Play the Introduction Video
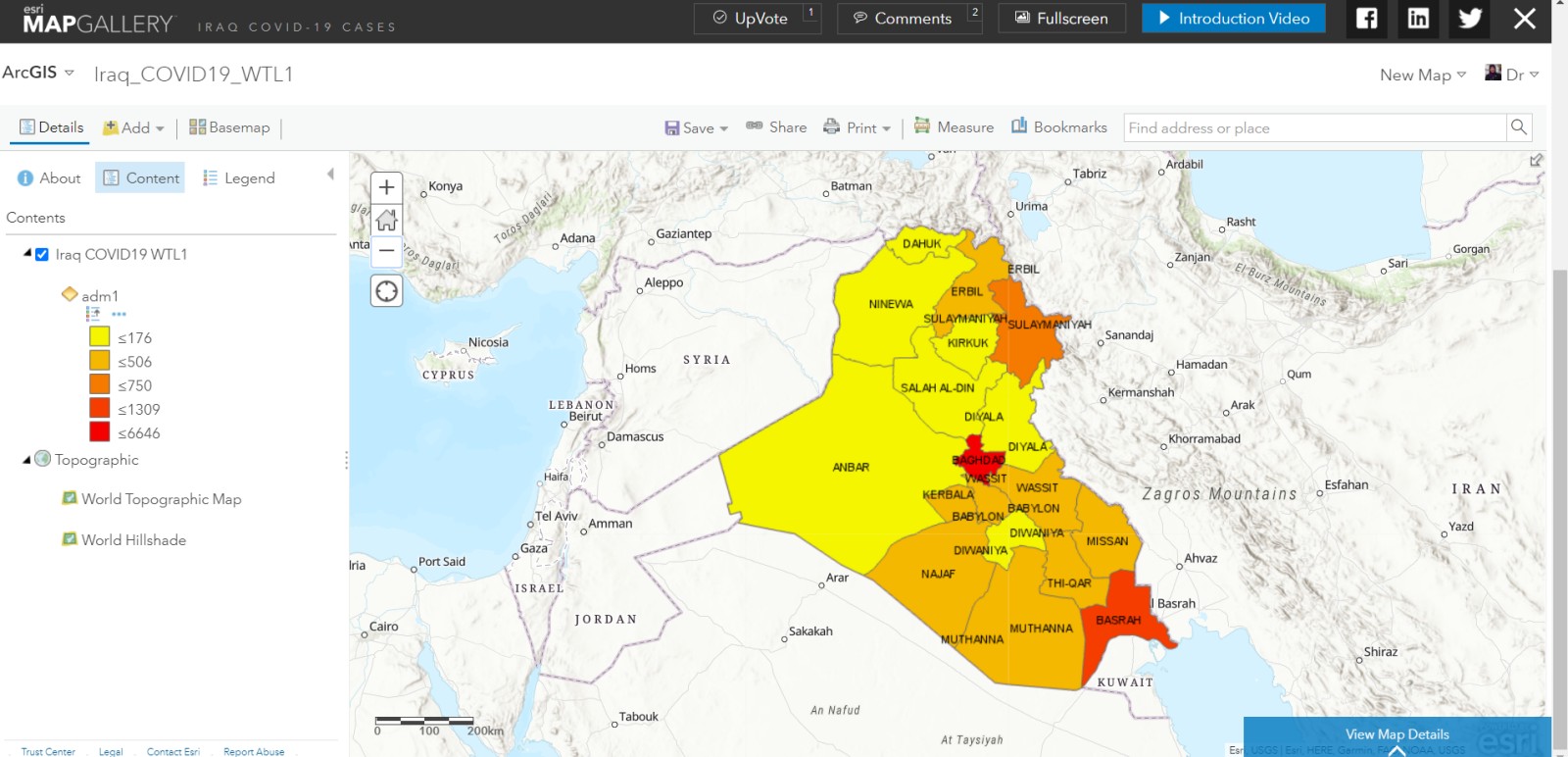Image resolution: width=1568 pixels, height=757 pixels. click(1233, 18)
